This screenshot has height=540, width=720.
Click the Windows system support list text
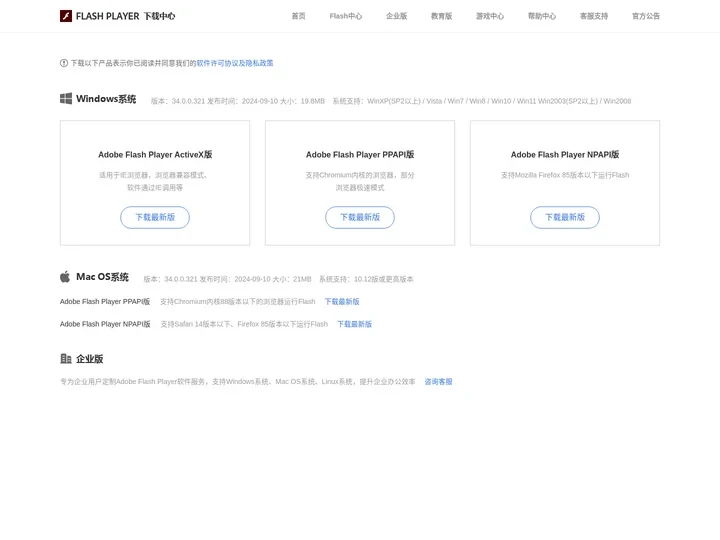tap(482, 101)
